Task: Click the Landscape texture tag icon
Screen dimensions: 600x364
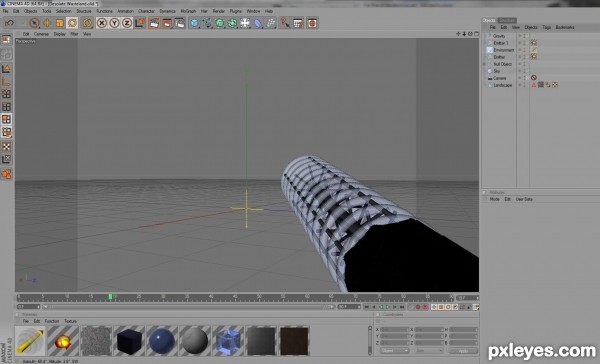Action: click(x=541, y=85)
